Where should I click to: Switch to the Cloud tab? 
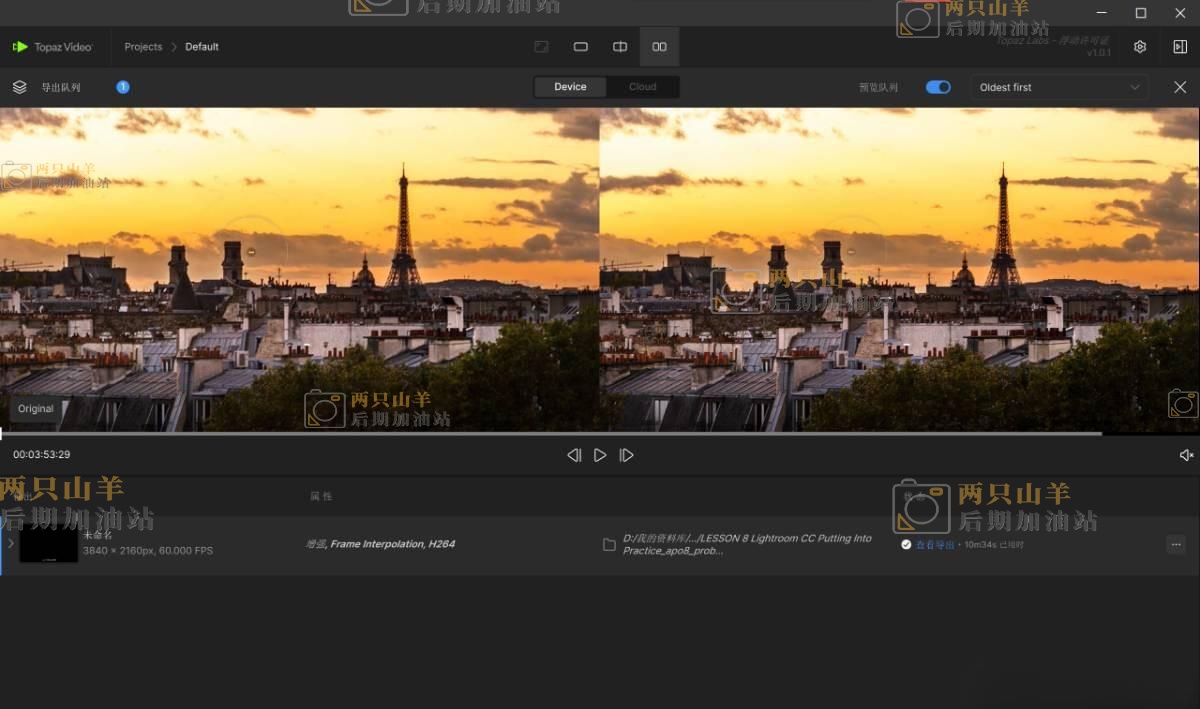pos(642,87)
